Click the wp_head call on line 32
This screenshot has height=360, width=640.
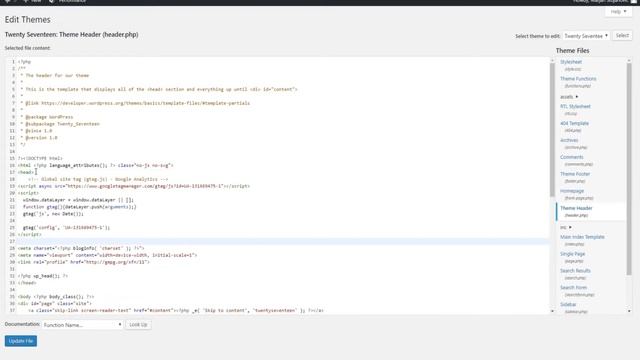point(43,276)
